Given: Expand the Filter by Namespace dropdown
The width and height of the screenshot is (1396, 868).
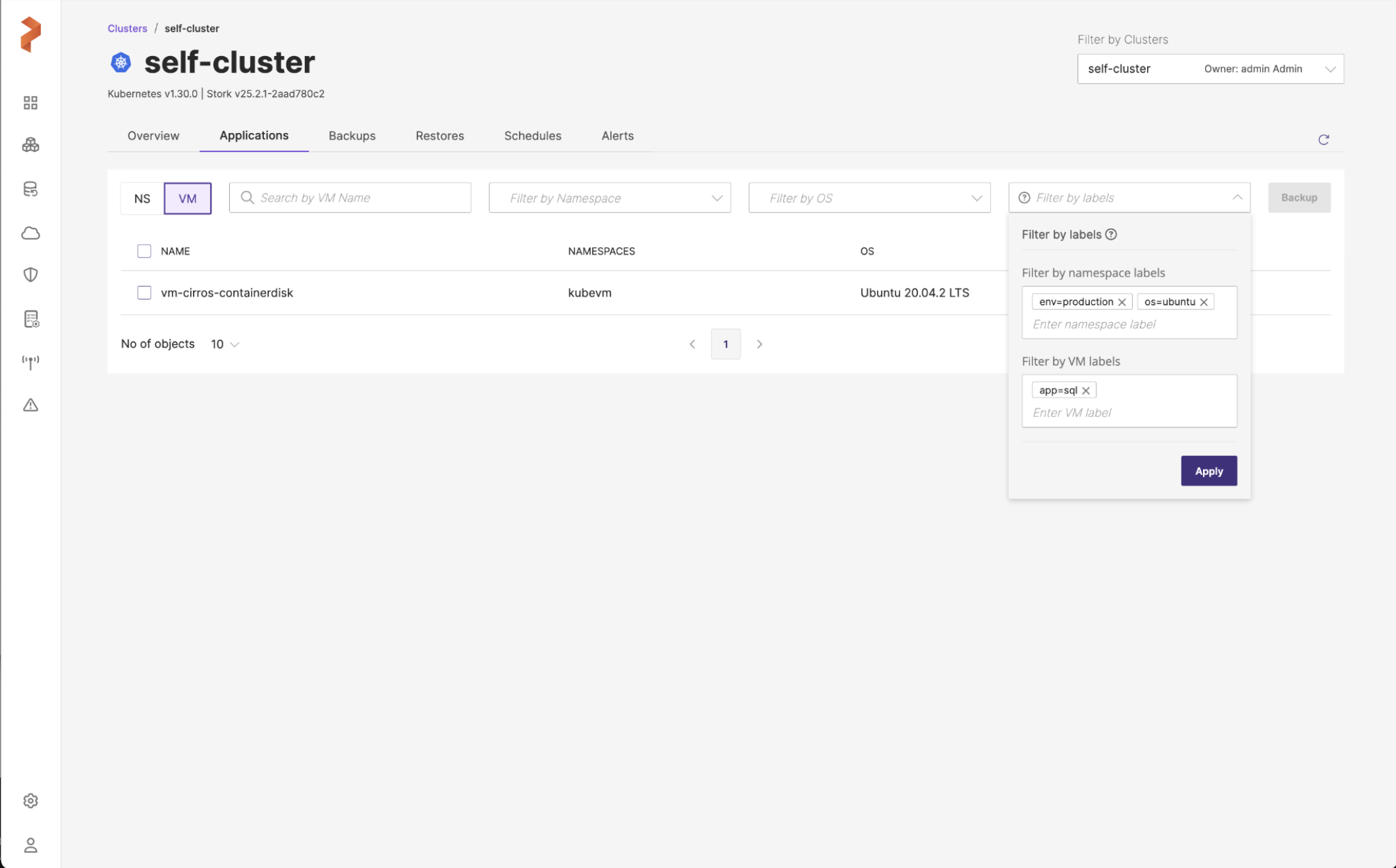Looking at the screenshot, I should tap(610, 198).
